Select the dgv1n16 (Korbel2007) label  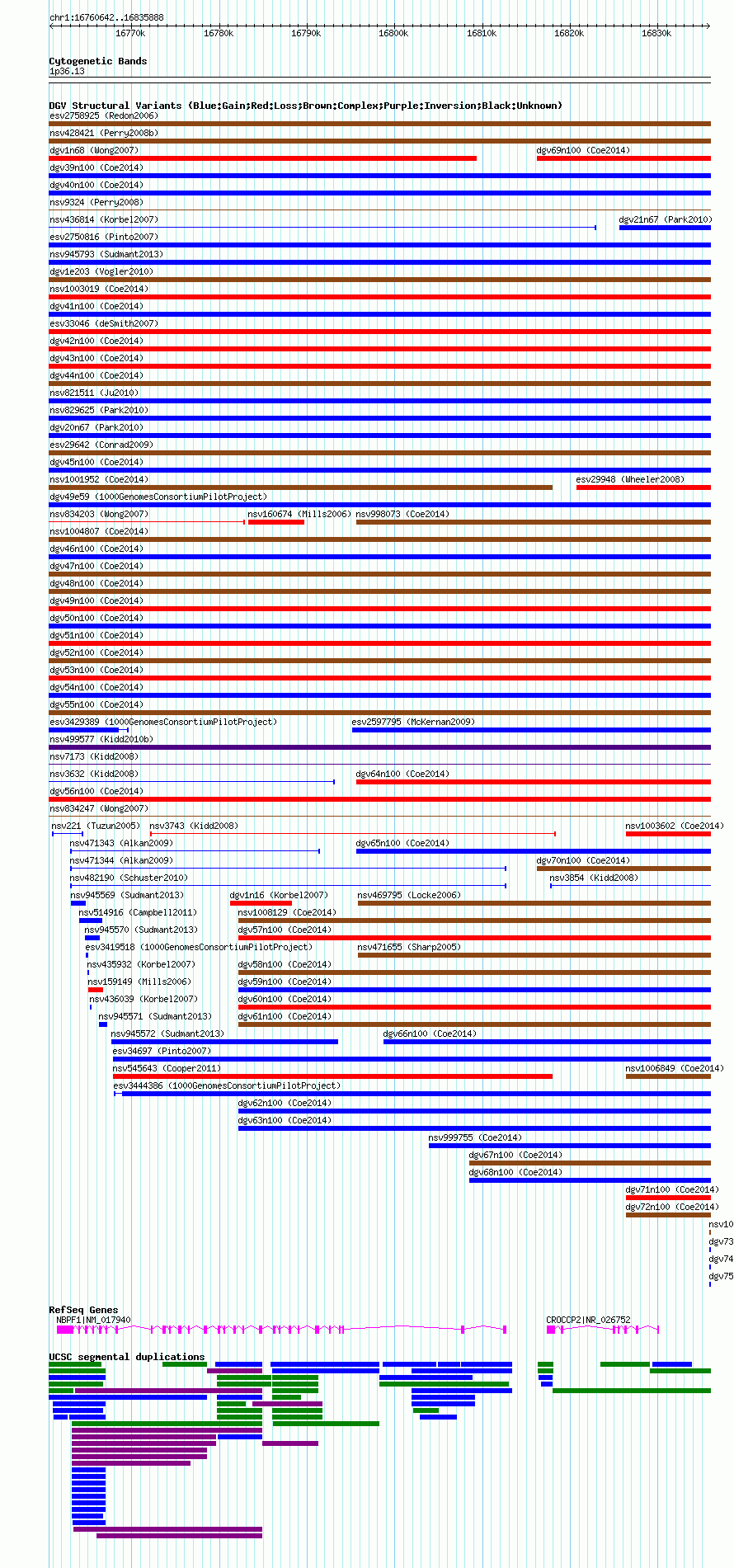pyautogui.click(x=279, y=896)
